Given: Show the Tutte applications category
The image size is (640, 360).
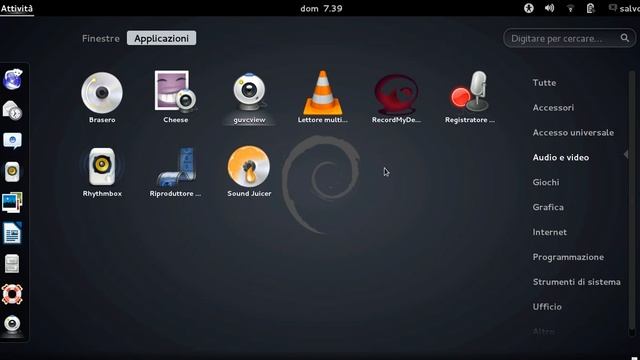Looking at the screenshot, I should [544, 83].
